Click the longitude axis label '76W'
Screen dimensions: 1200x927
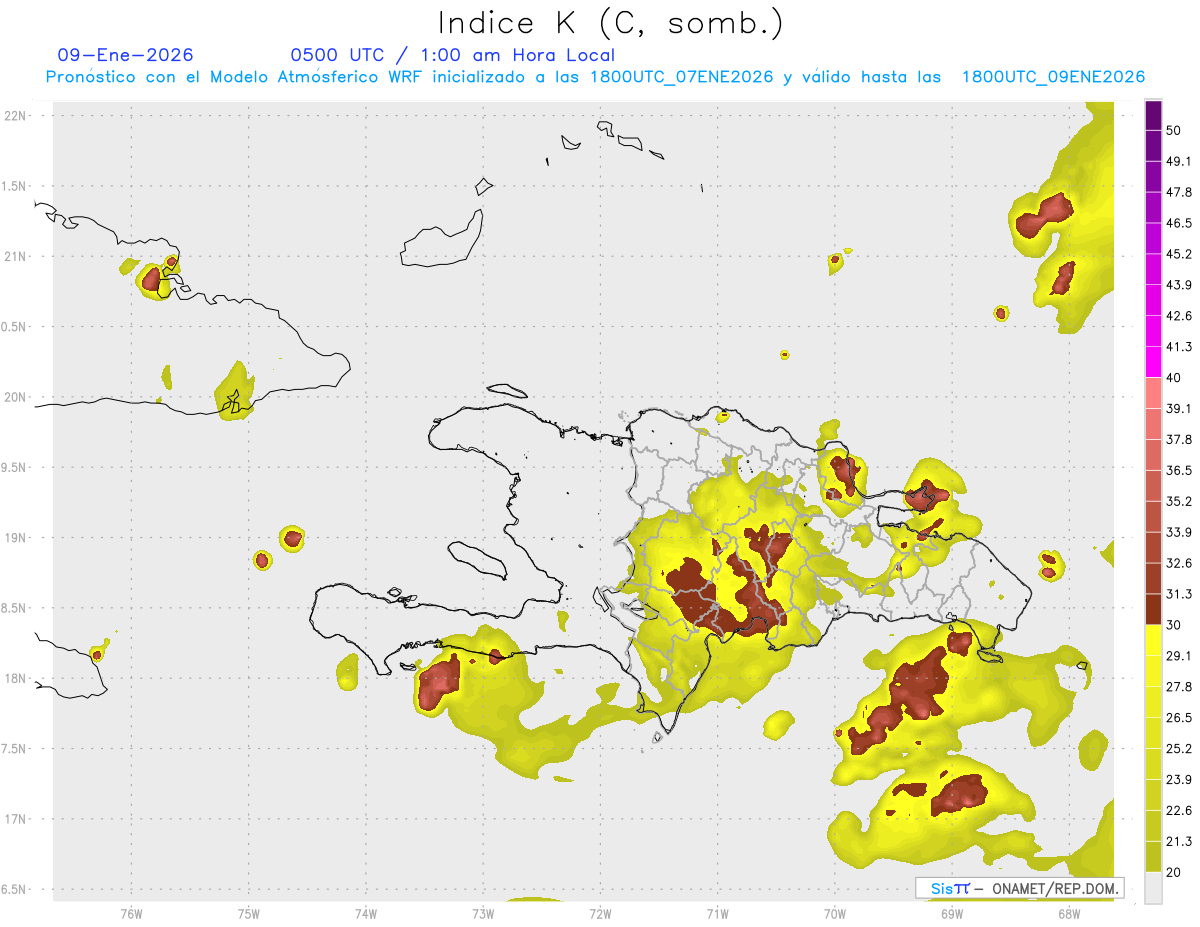tap(131, 914)
